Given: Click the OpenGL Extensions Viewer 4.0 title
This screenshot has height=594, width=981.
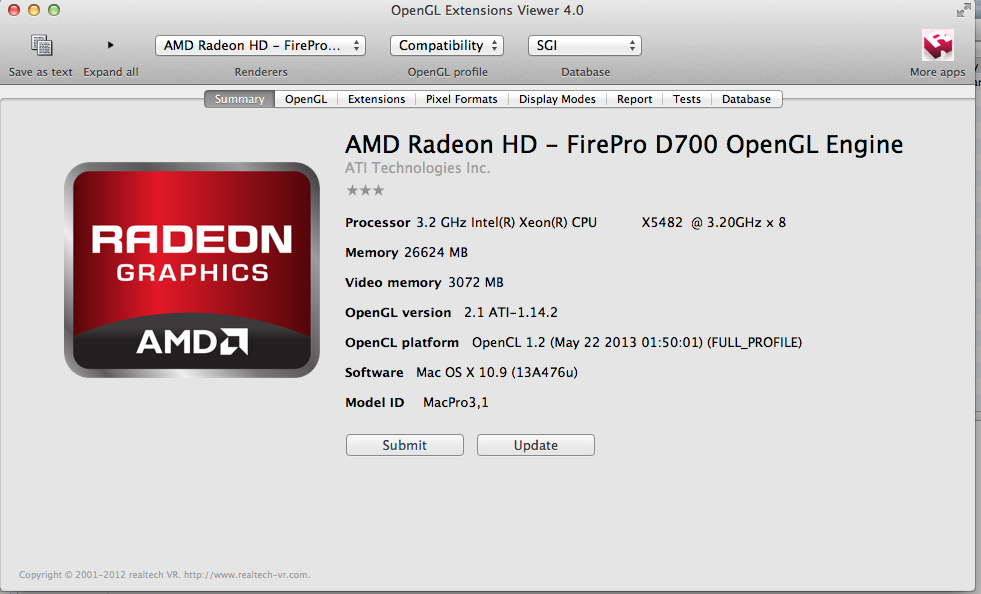Looking at the screenshot, I should [487, 10].
